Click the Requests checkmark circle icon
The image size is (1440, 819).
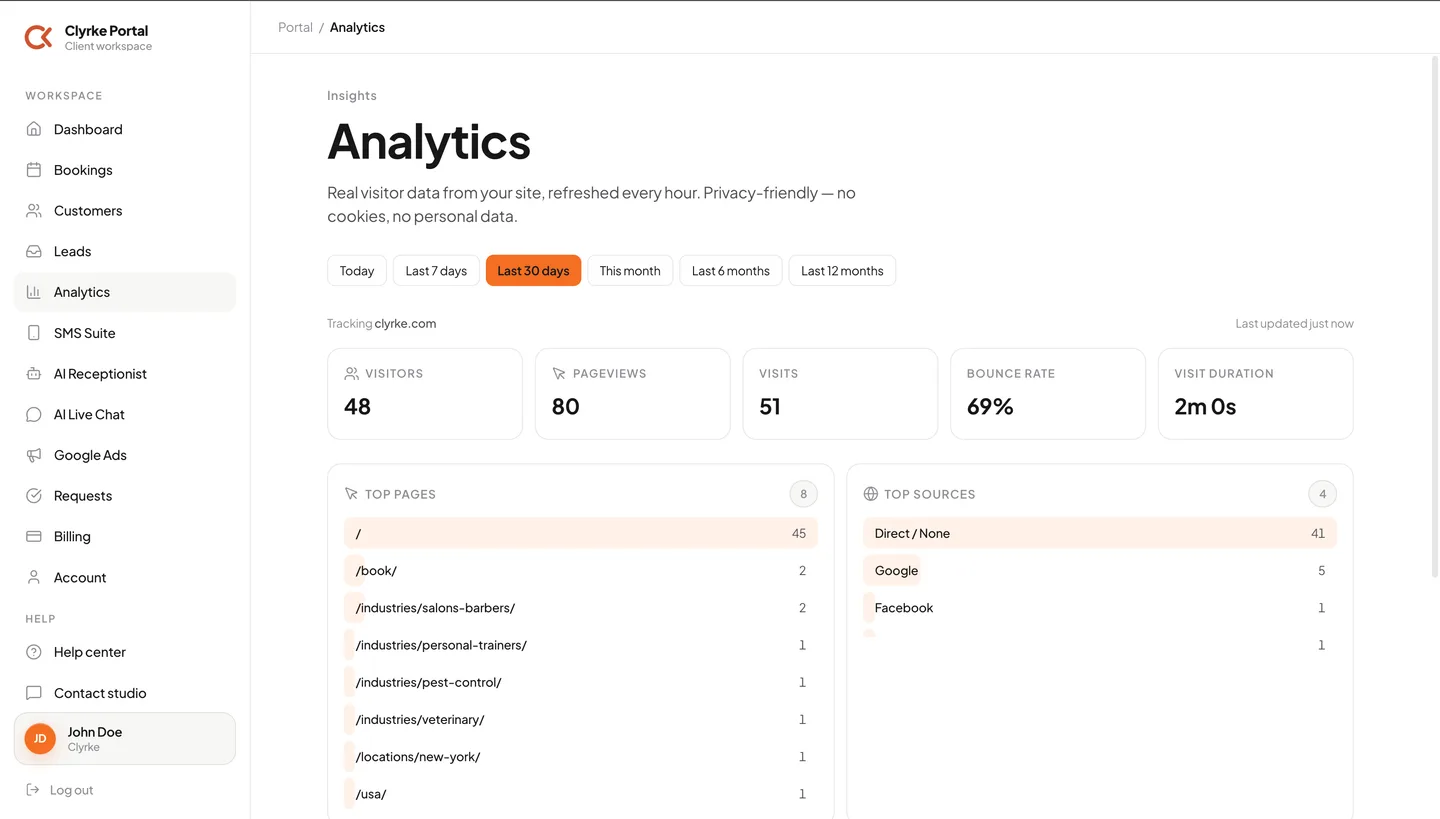pos(34,496)
